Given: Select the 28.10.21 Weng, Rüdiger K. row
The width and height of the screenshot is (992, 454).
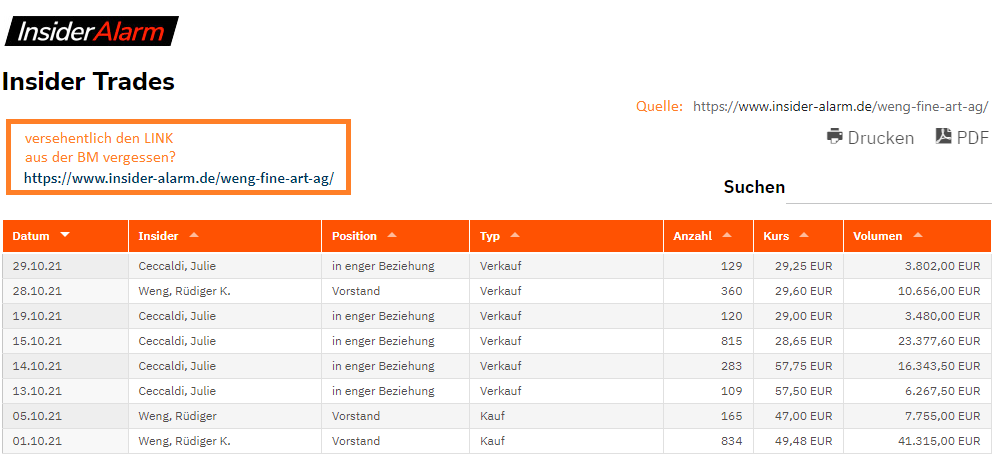Looking at the screenshot, I should point(184,291).
